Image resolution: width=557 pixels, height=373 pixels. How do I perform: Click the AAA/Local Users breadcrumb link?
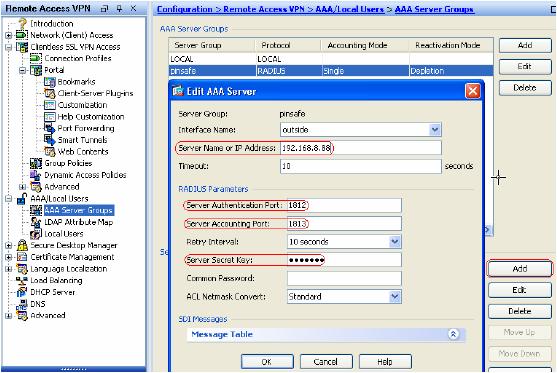[x=350, y=9]
